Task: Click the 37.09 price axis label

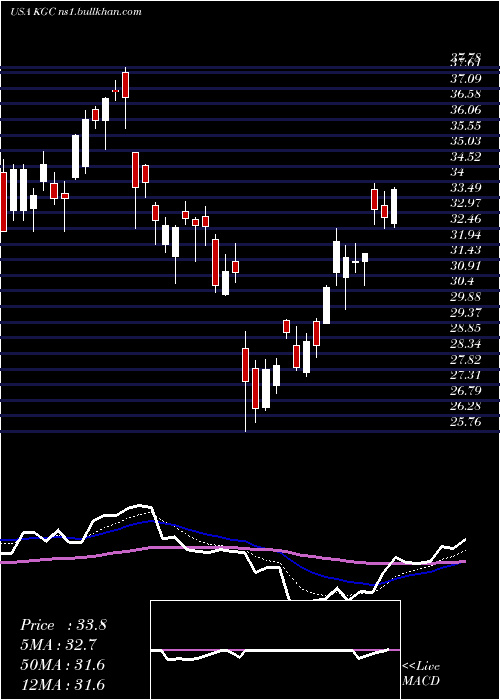Action: (x=467, y=79)
